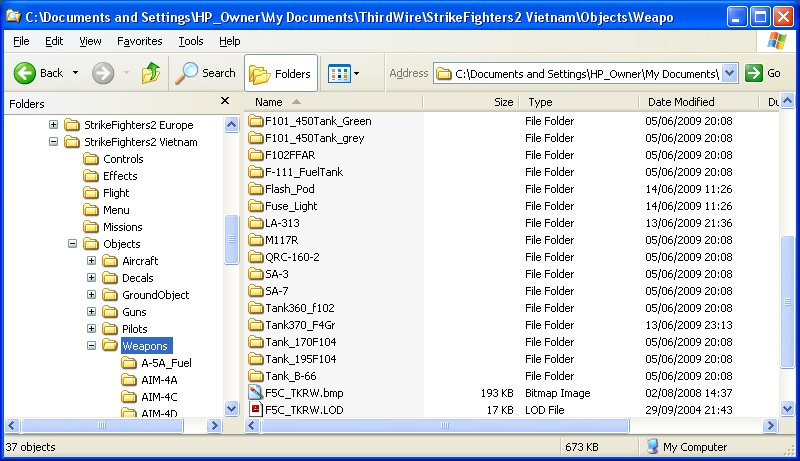Open the File menu

[21, 41]
